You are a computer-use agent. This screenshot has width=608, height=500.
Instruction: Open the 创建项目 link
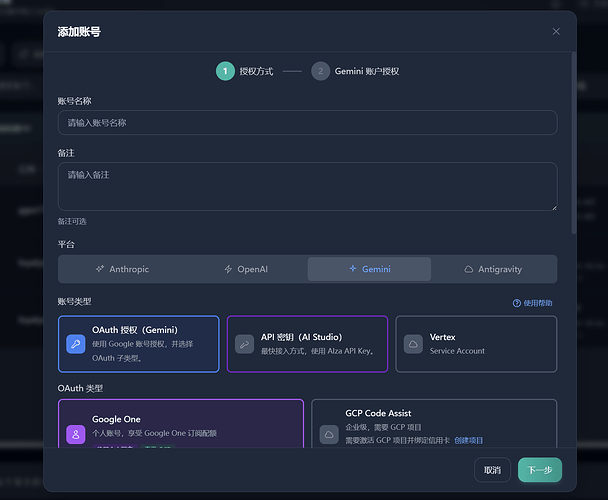point(468,440)
